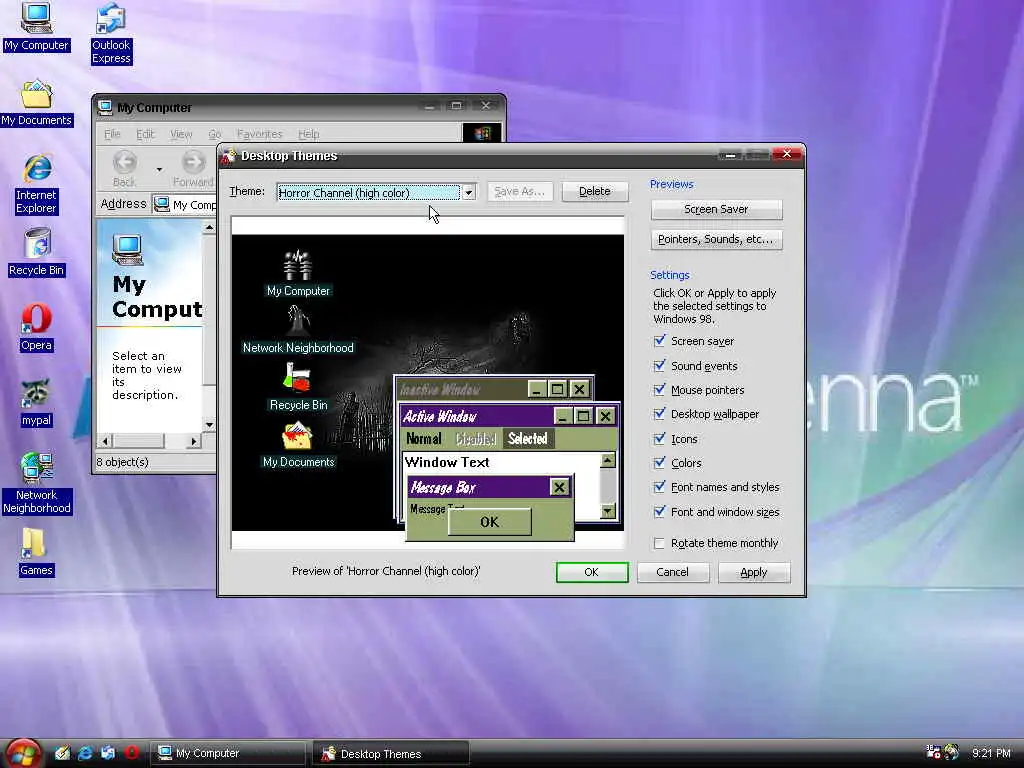Open the Theme dropdown arrow

[468, 192]
